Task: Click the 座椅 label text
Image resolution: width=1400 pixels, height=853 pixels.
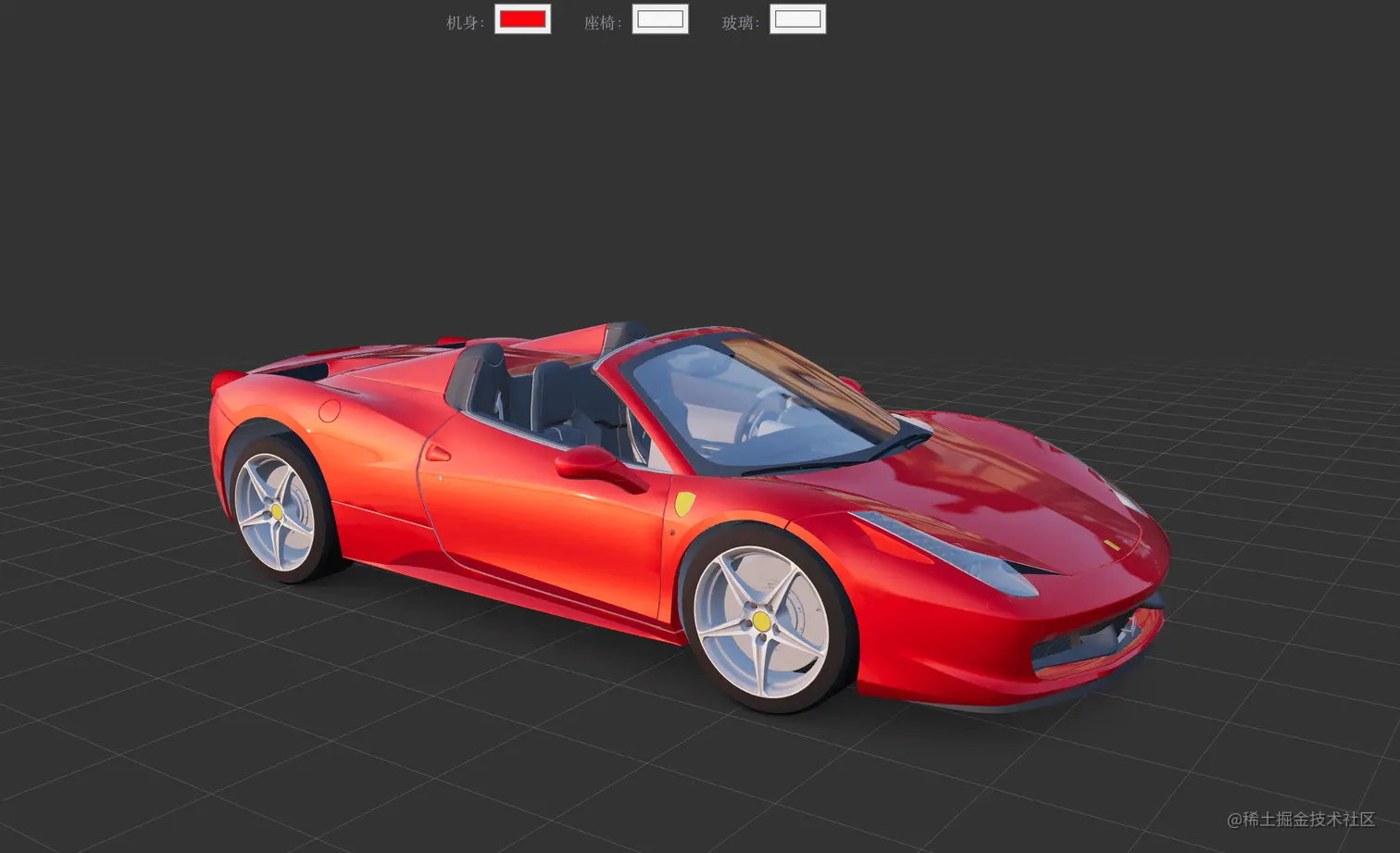Action: coord(602,22)
